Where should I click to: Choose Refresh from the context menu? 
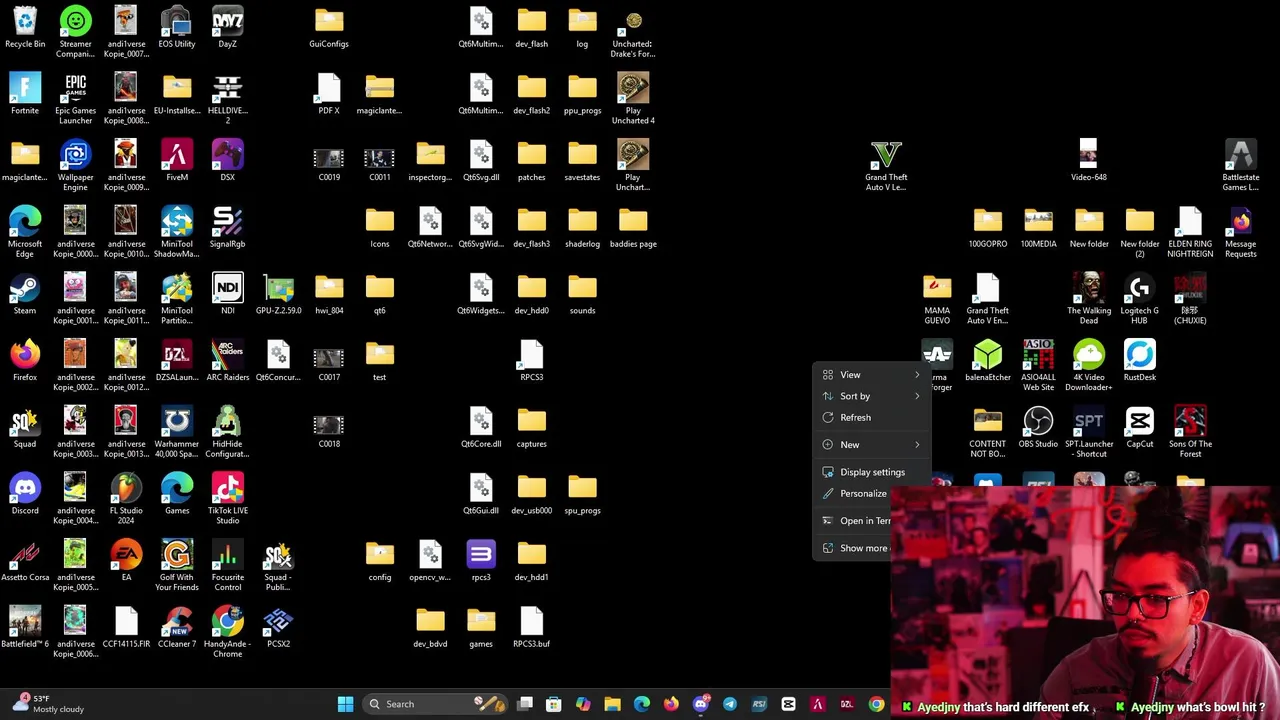[871, 418]
